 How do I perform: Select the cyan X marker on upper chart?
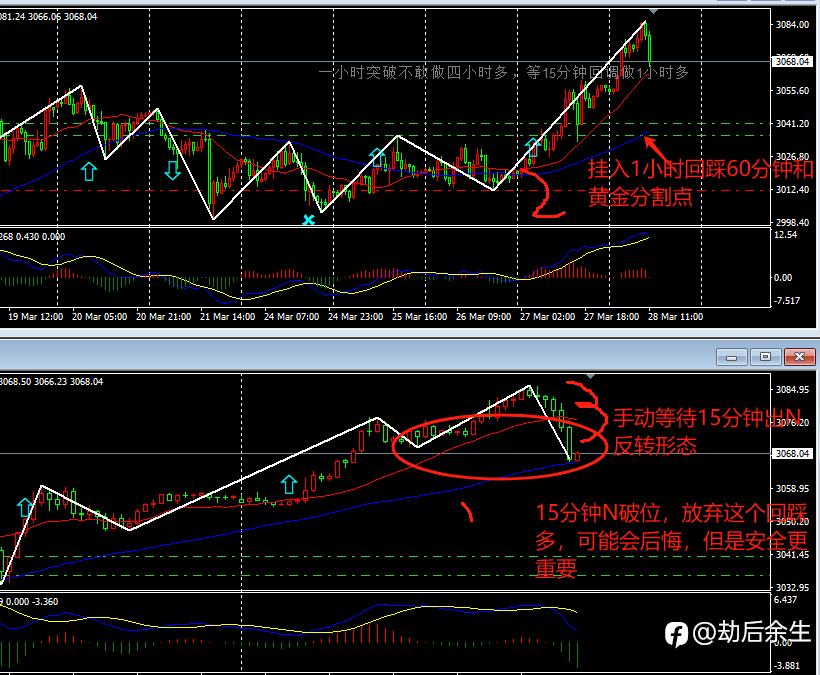coord(309,220)
